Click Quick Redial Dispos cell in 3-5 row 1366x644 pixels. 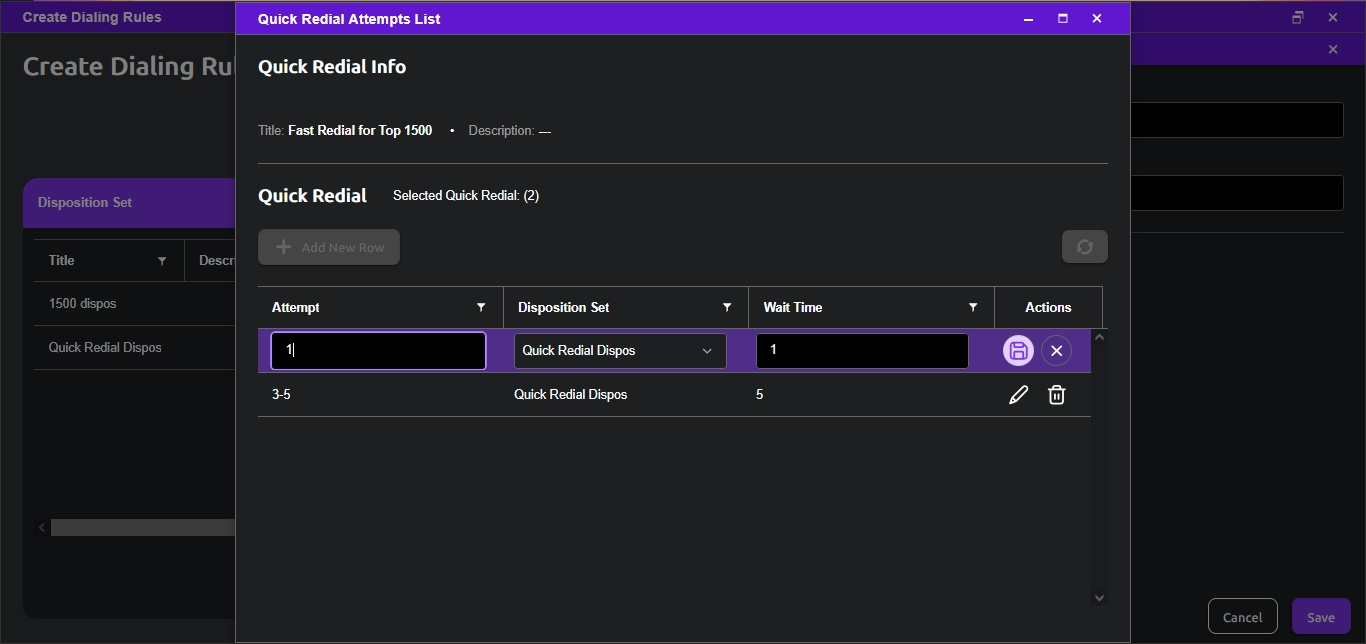click(x=571, y=395)
